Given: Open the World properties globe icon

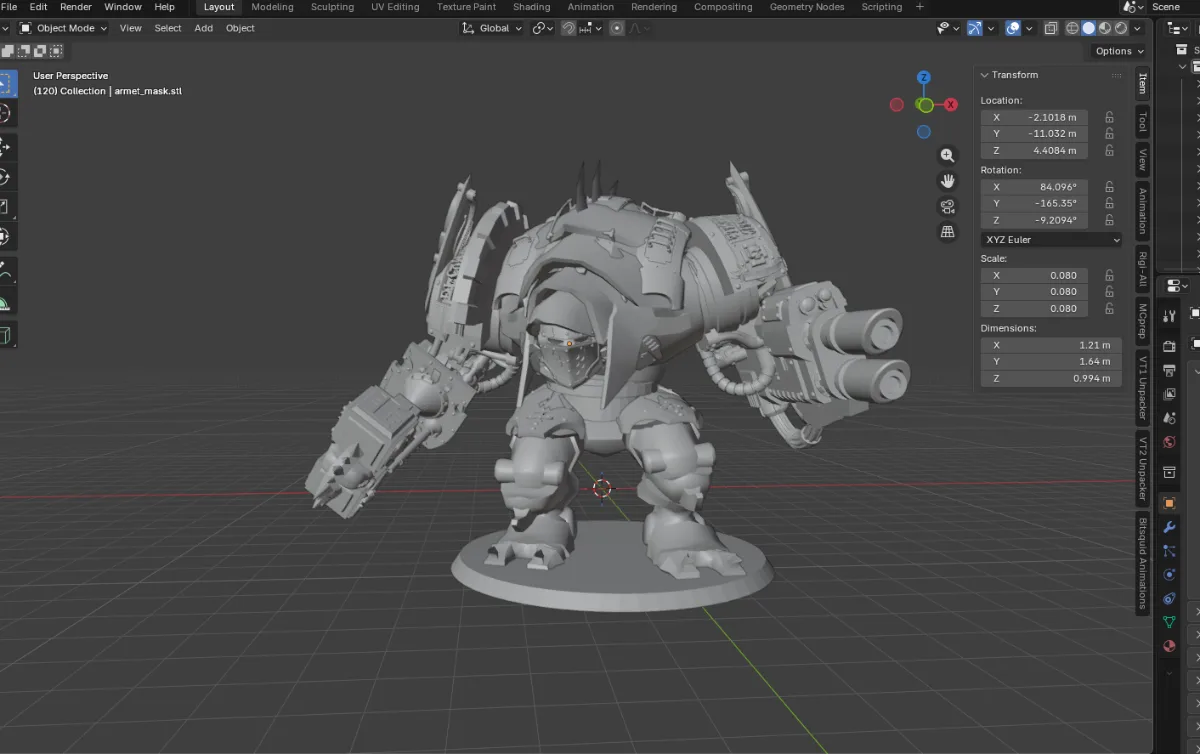Looking at the screenshot, I should tap(1169, 442).
